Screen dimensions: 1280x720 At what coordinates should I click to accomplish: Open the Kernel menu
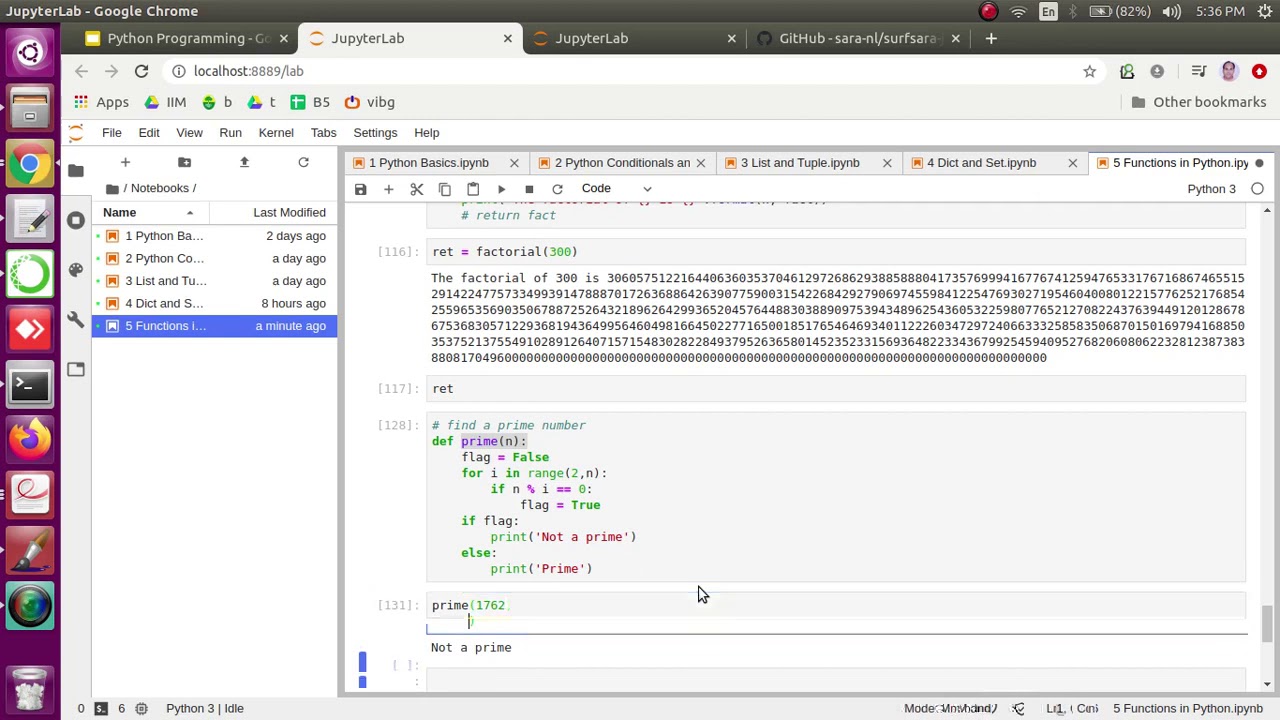276,133
